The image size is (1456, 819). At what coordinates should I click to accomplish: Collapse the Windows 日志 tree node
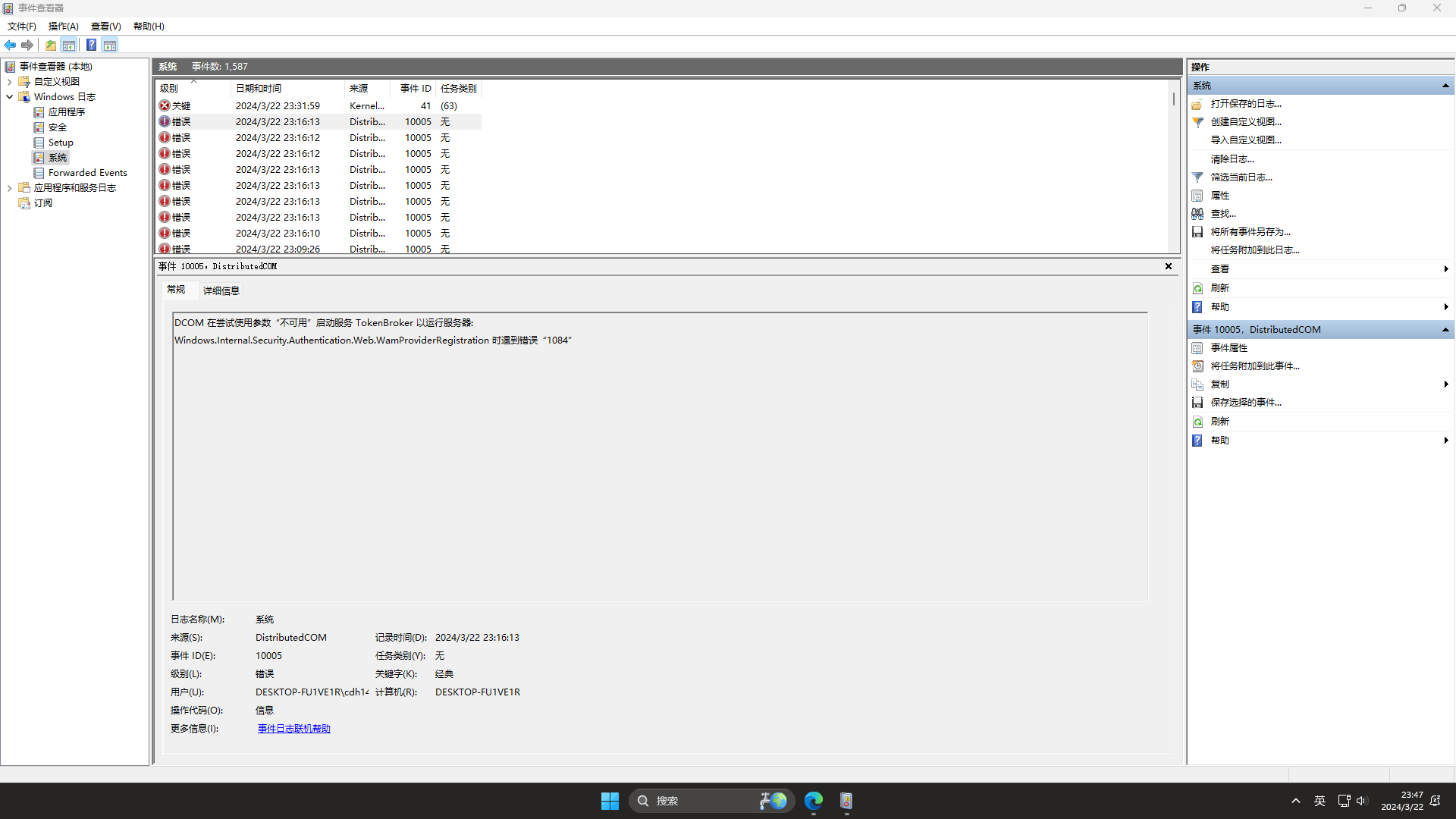click(9, 97)
